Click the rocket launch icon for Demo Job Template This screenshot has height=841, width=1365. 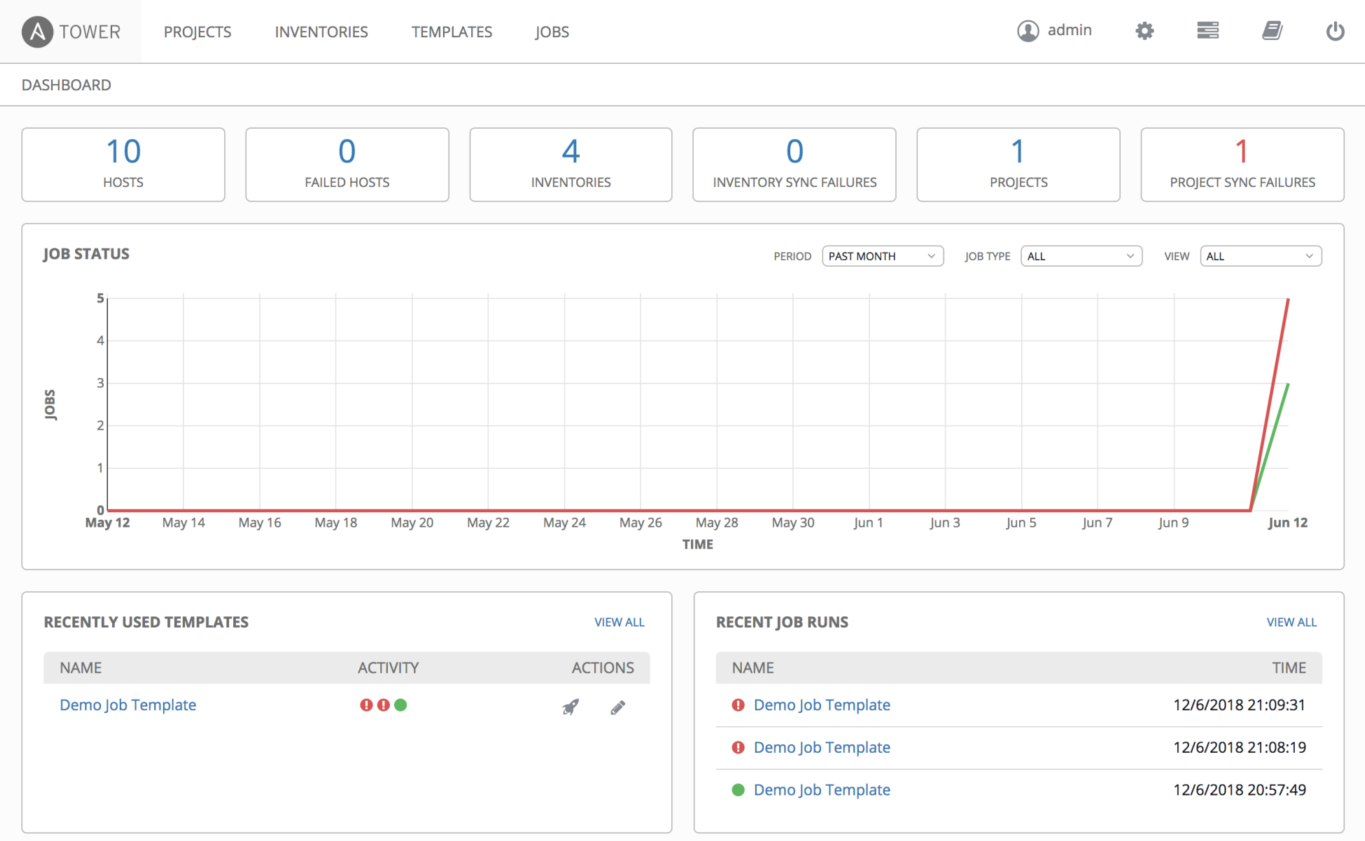coord(570,707)
